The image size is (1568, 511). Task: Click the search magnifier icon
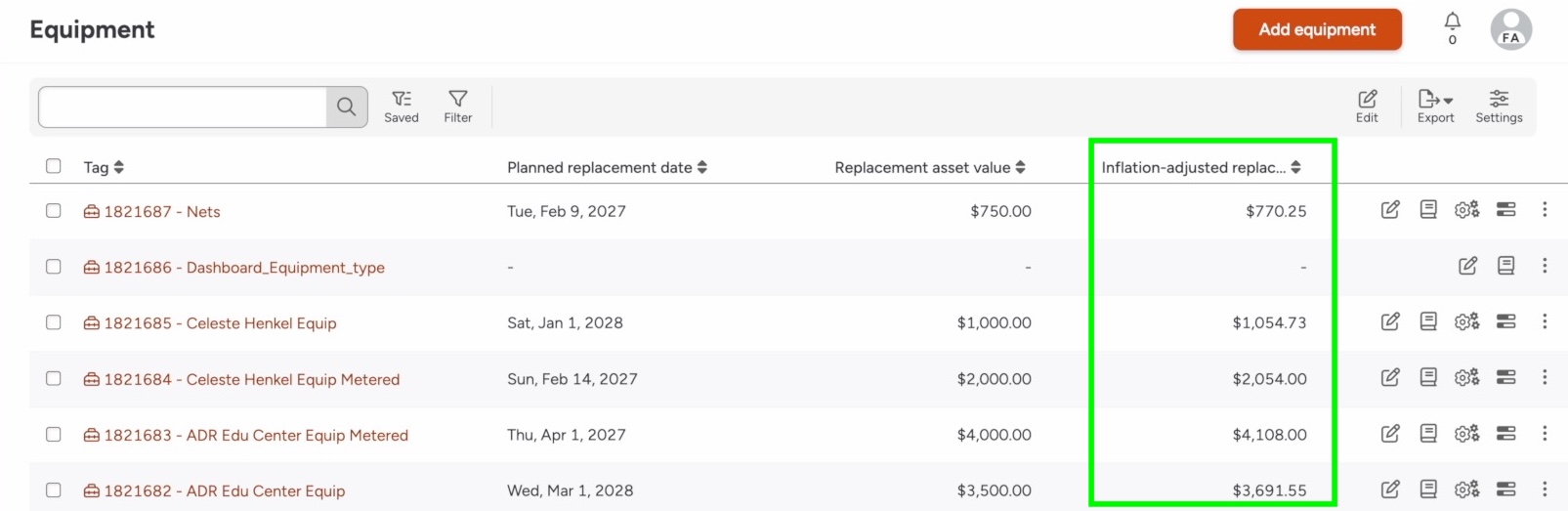tap(346, 106)
